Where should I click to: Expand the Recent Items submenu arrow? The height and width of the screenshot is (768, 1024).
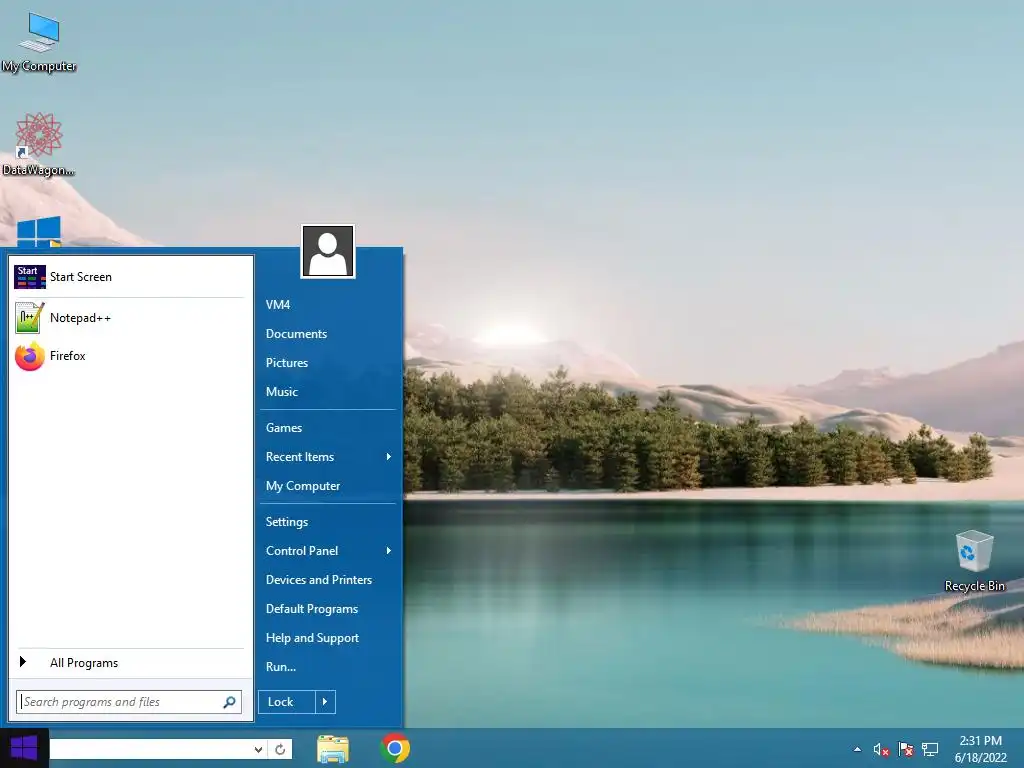[x=389, y=457]
